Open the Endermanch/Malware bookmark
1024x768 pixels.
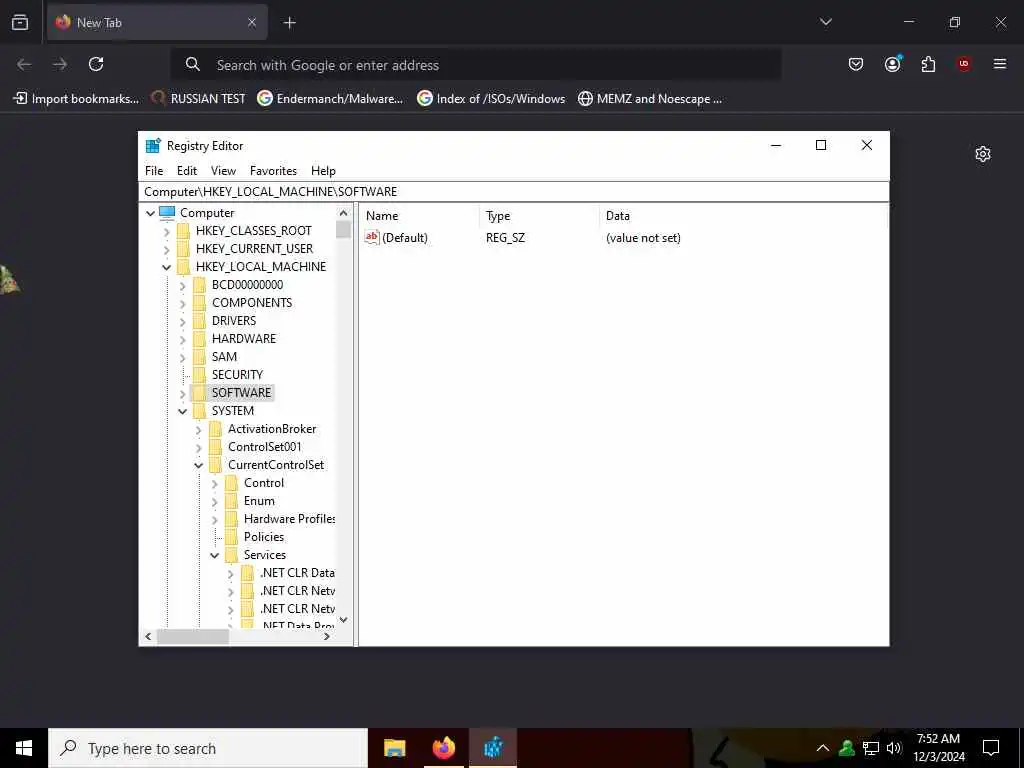tap(330, 99)
